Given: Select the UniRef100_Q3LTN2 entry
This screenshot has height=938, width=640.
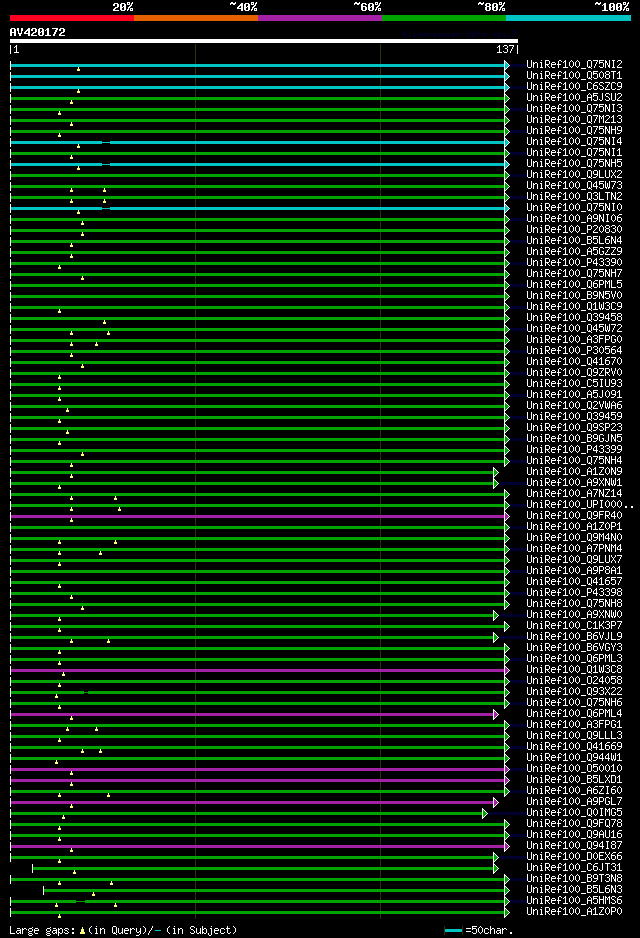Looking at the screenshot, I should click(574, 196).
